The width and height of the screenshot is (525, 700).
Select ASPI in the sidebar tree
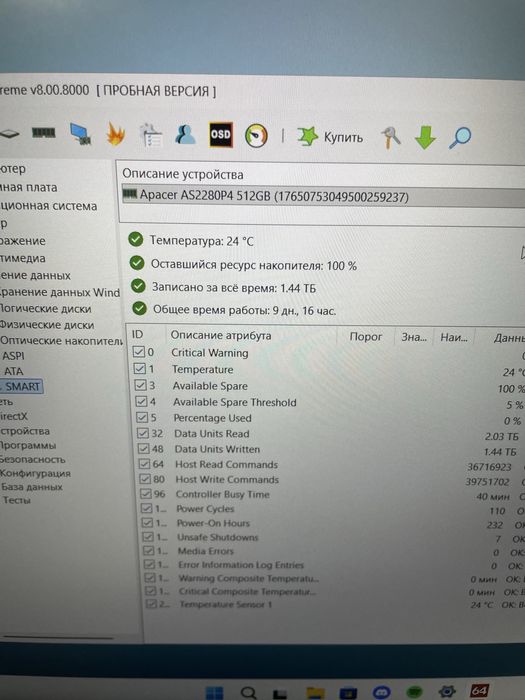click(x=13, y=356)
